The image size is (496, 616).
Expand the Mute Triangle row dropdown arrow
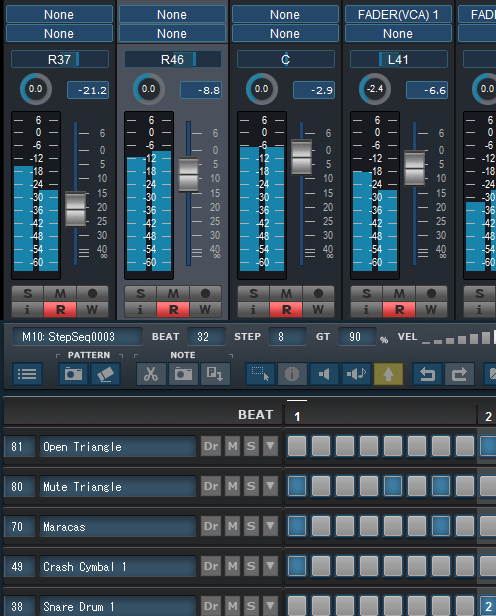pos(270,486)
